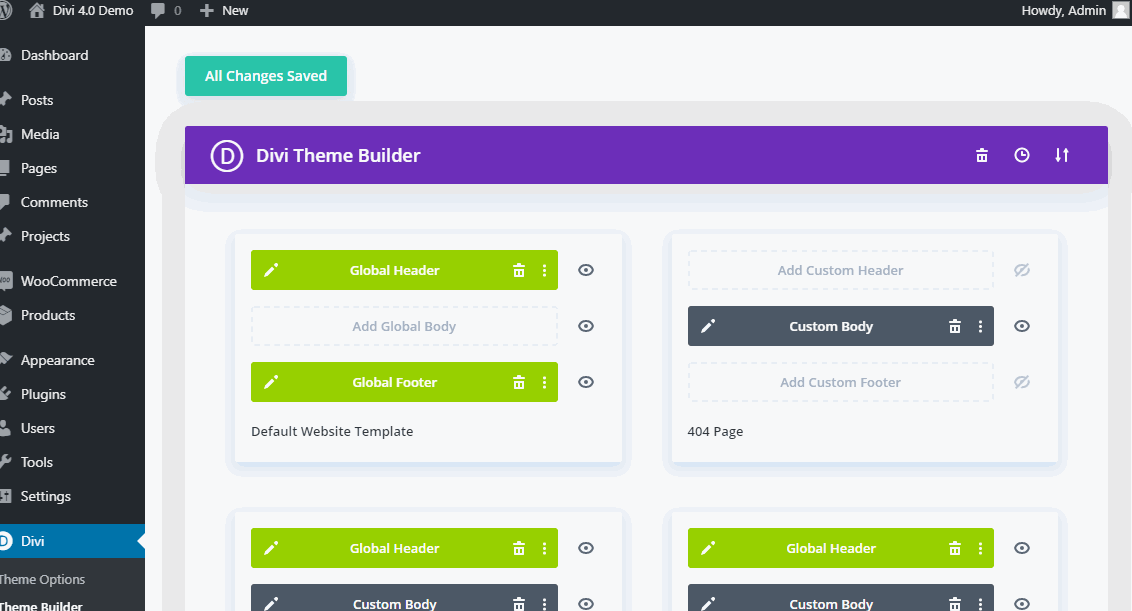Click the Divi Theme Builder title

[x=338, y=155]
